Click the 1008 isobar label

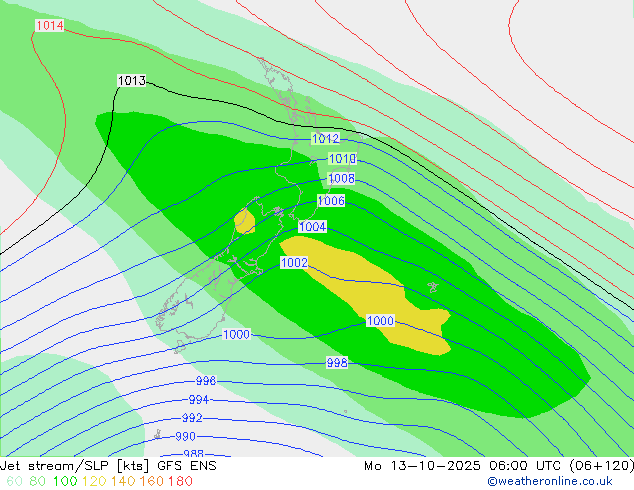click(341, 178)
